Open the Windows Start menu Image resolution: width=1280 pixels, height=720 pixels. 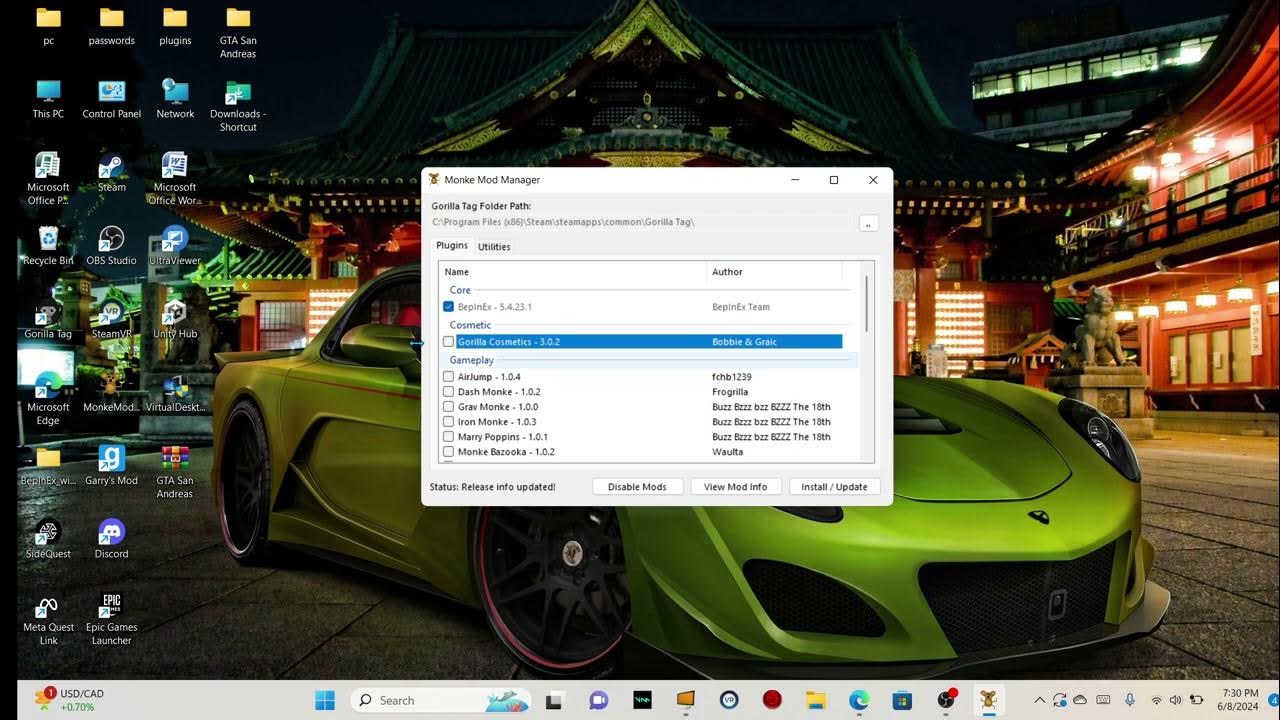(325, 700)
